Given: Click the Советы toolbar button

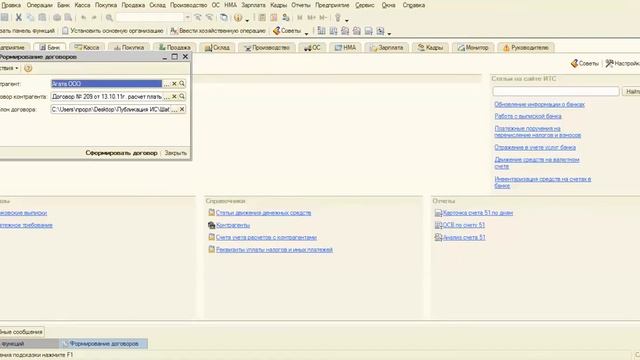Looking at the screenshot, I should [287, 31].
